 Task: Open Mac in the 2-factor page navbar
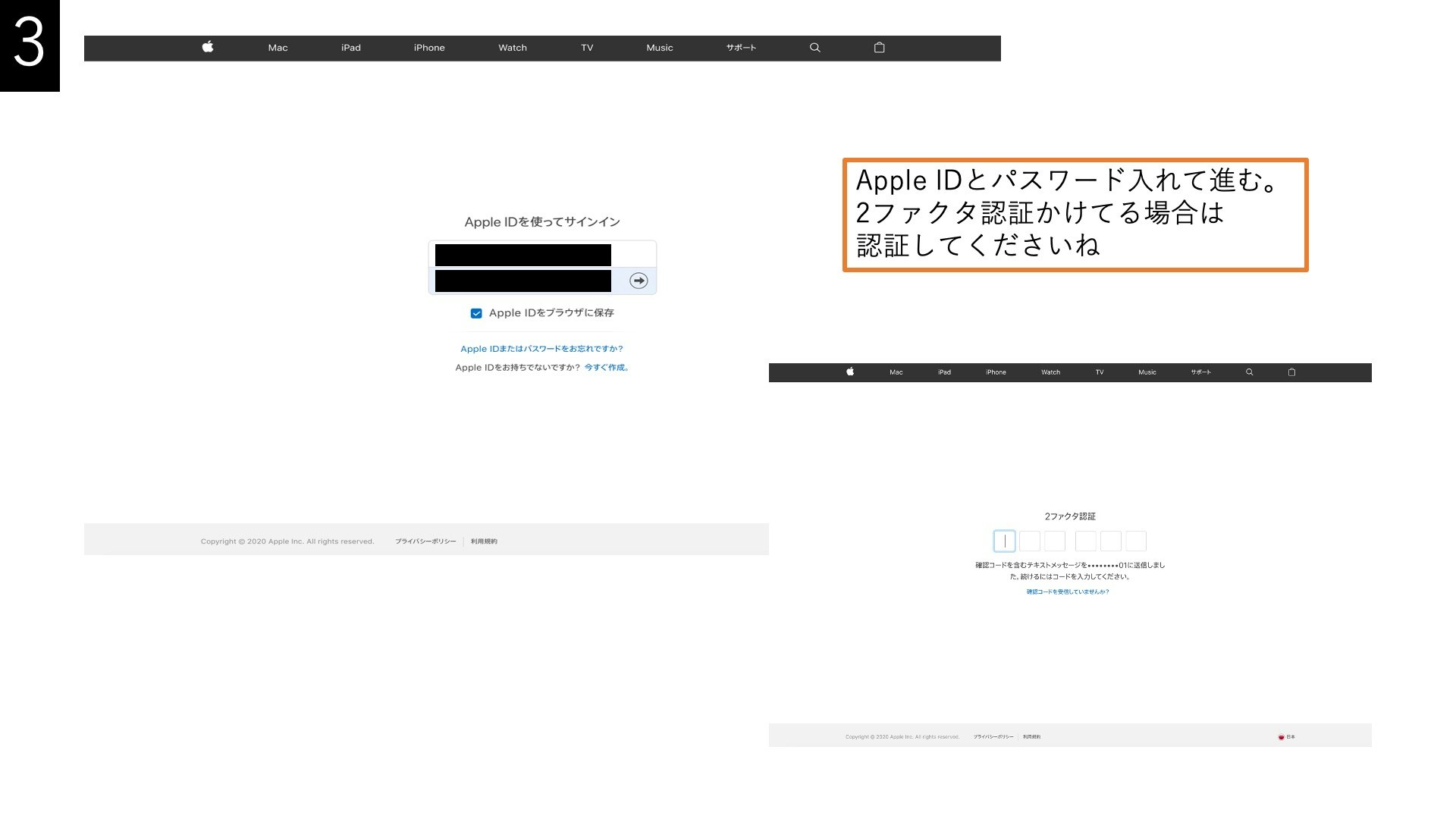(896, 372)
